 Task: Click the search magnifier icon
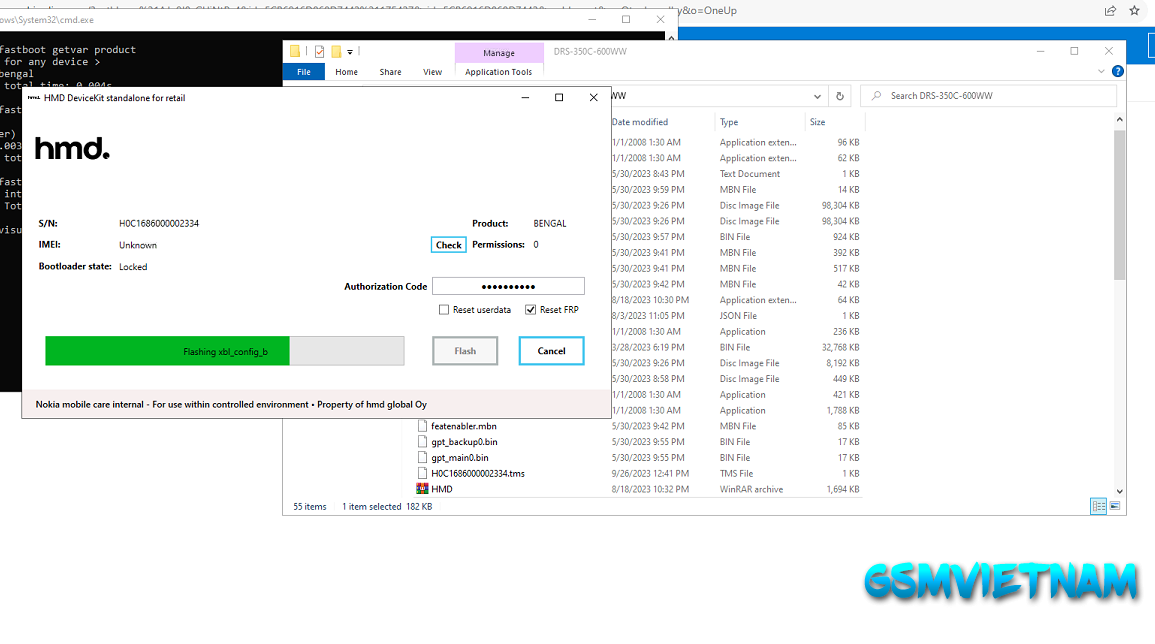tap(876, 96)
